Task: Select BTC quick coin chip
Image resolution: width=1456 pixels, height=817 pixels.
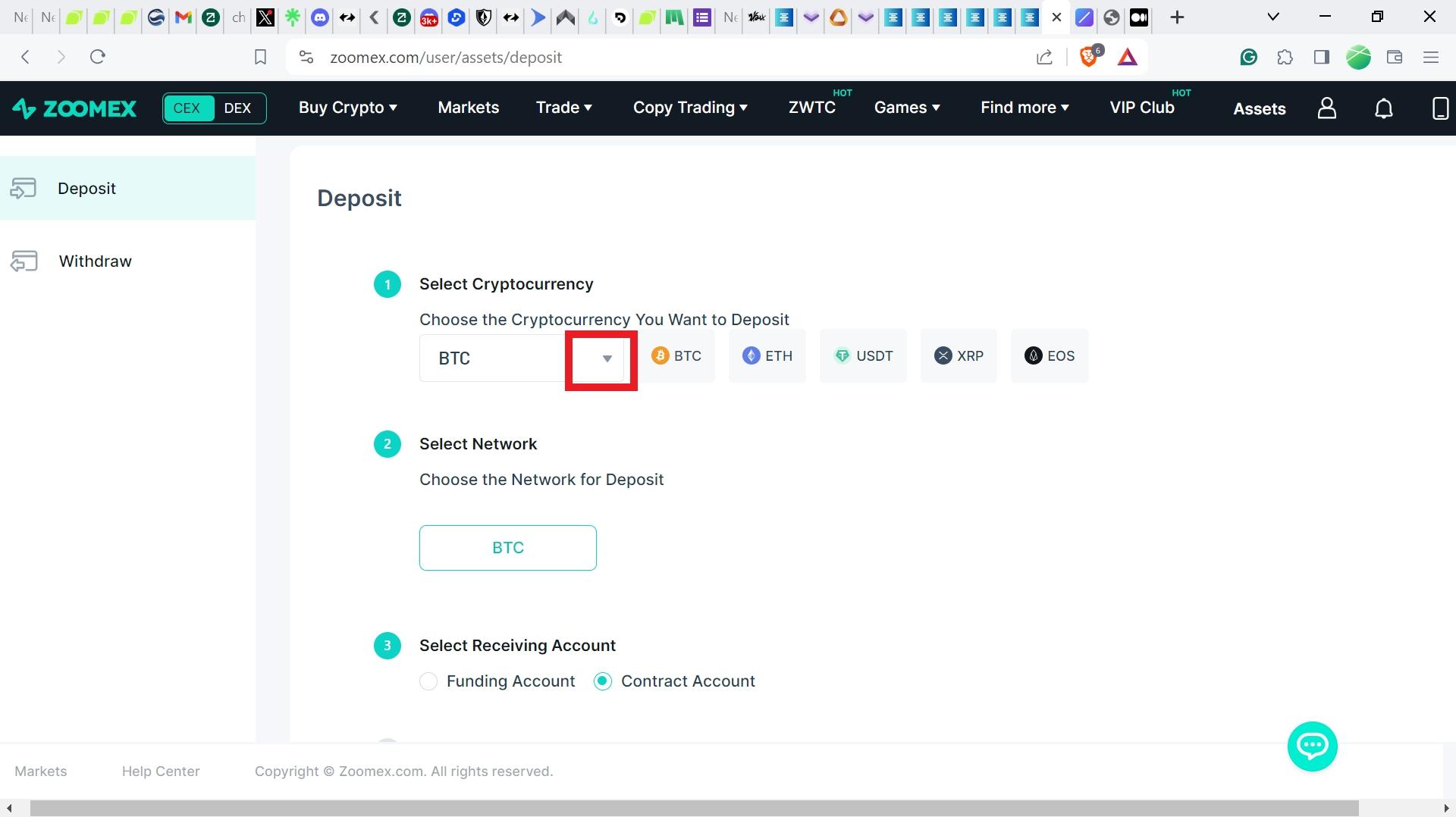Action: [x=677, y=356]
